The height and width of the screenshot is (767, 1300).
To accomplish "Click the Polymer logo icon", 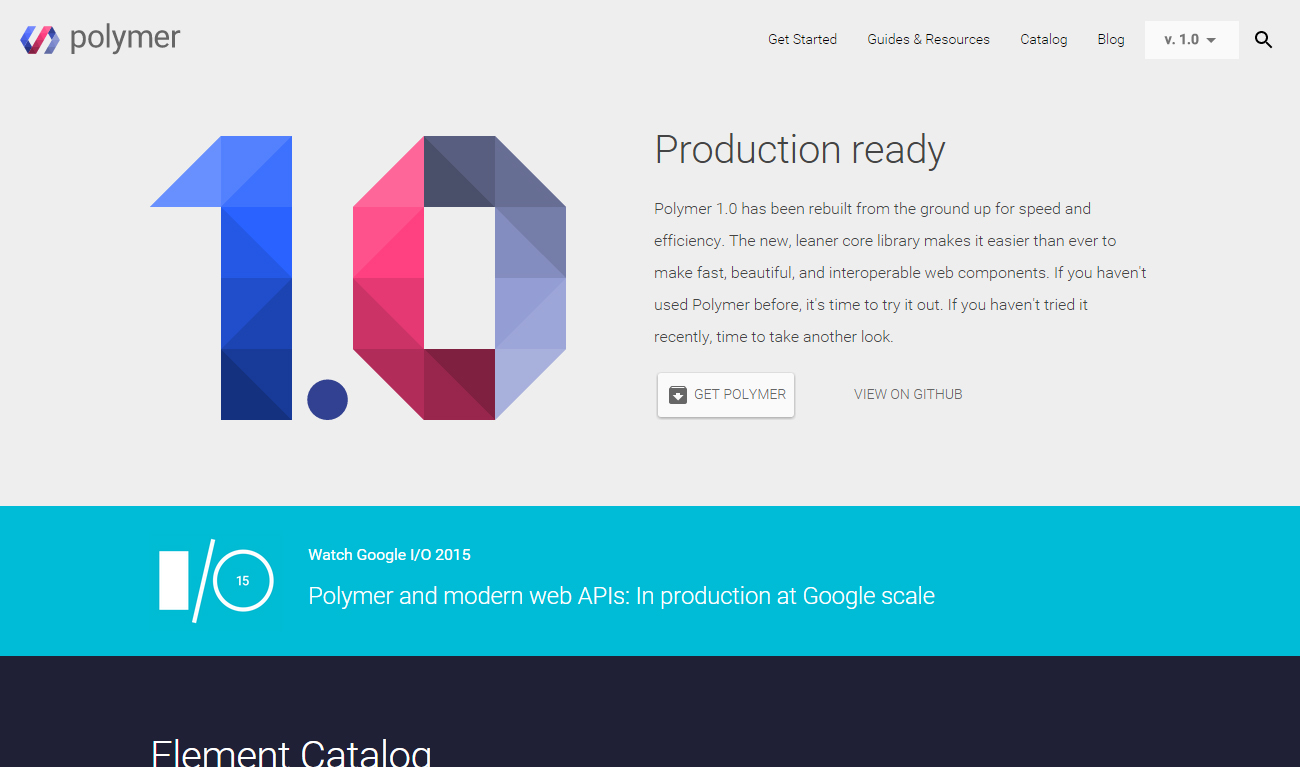I will pos(40,40).
